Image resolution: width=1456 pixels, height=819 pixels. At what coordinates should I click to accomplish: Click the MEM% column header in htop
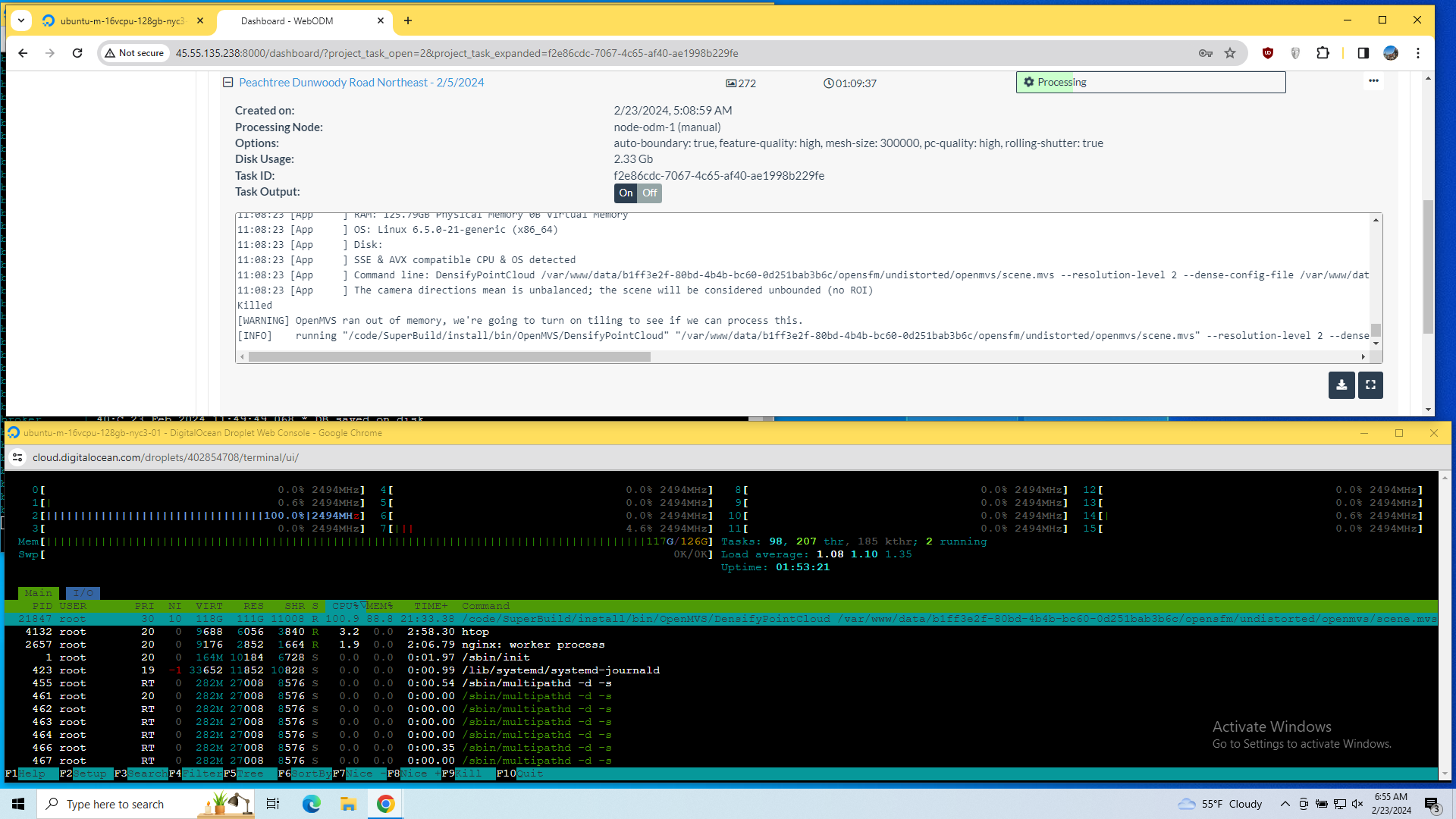379,606
